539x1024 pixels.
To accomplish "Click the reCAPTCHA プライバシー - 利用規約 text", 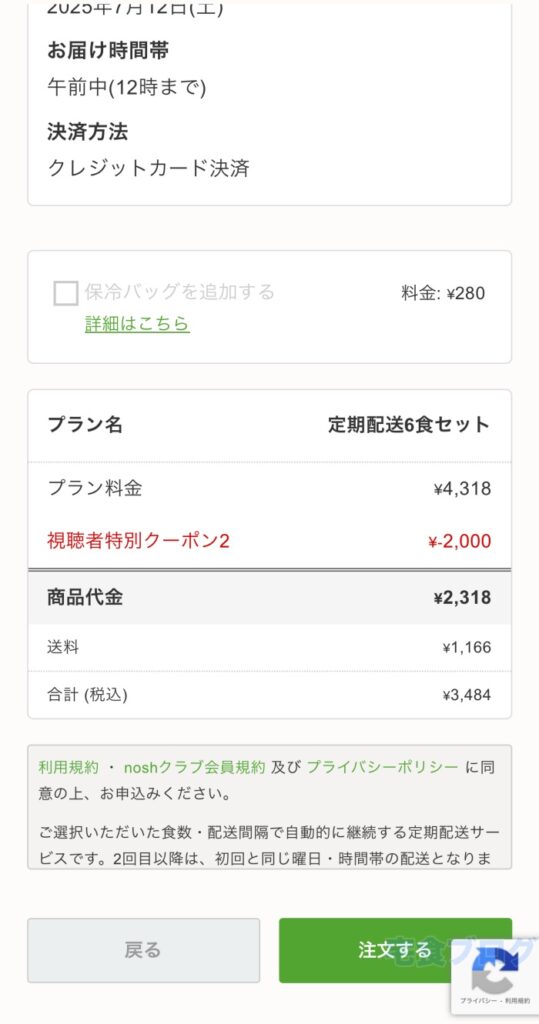I will (493, 1000).
